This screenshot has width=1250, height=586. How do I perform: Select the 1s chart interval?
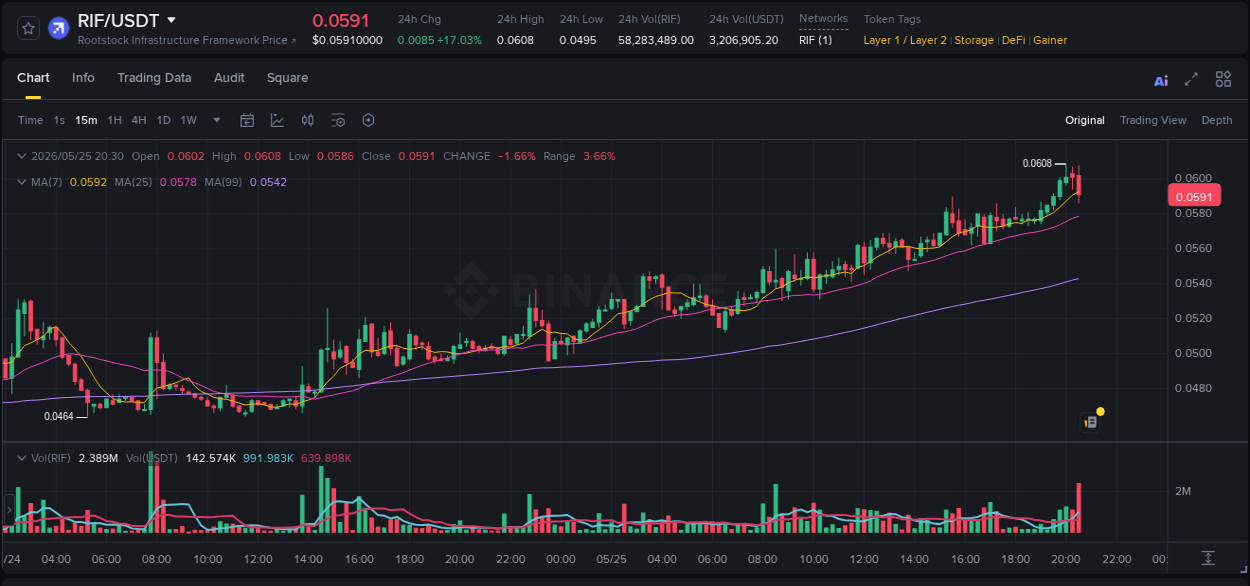click(59, 120)
